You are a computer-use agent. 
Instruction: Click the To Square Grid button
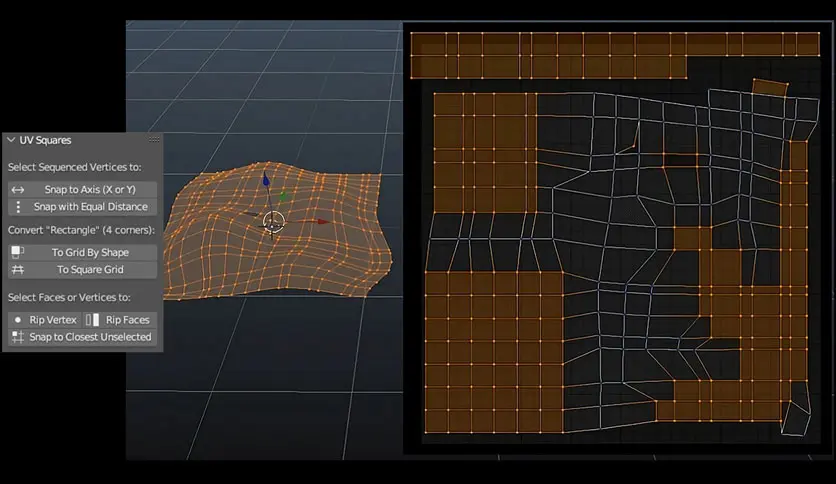pyautogui.click(x=83, y=270)
